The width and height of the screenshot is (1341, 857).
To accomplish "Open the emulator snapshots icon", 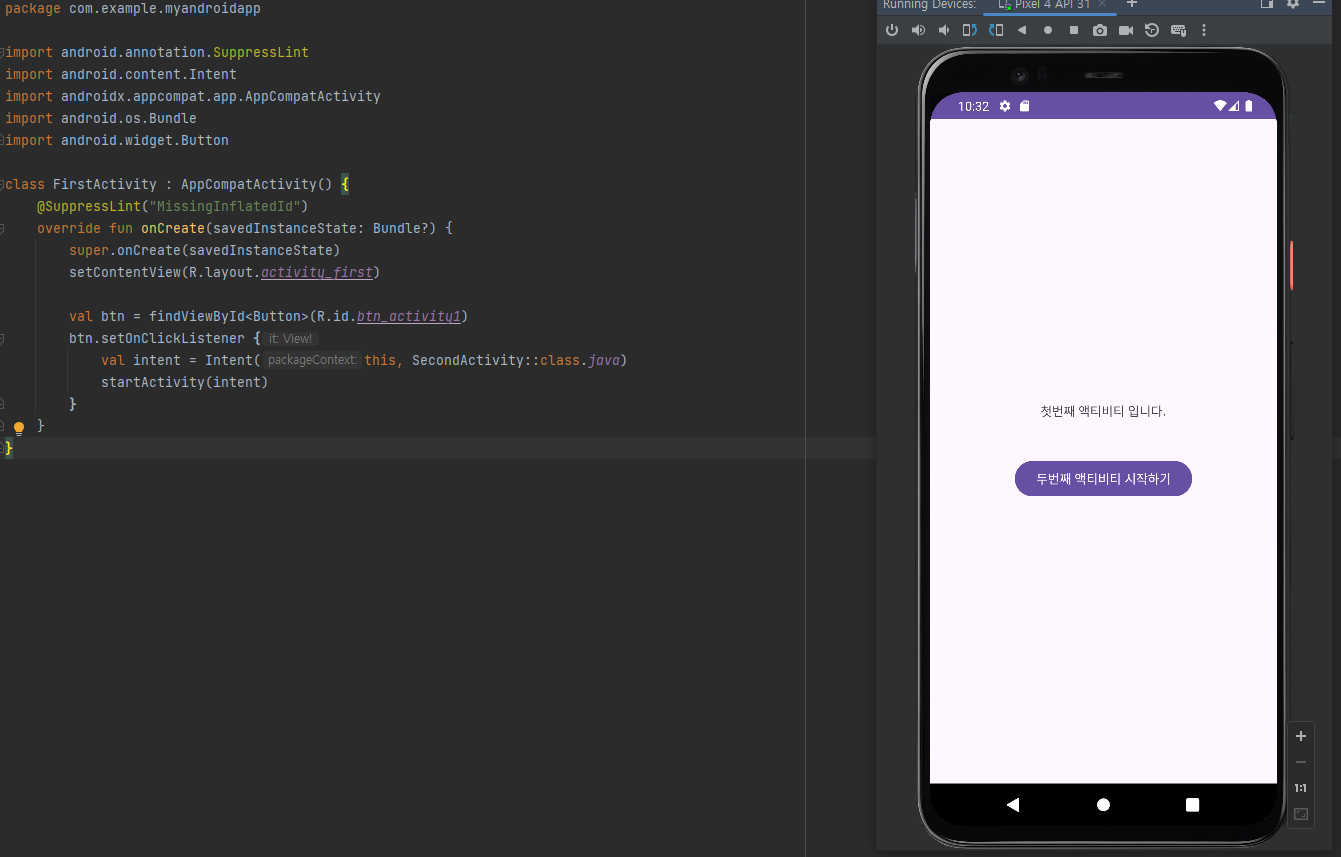I will [x=1152, y=30].
